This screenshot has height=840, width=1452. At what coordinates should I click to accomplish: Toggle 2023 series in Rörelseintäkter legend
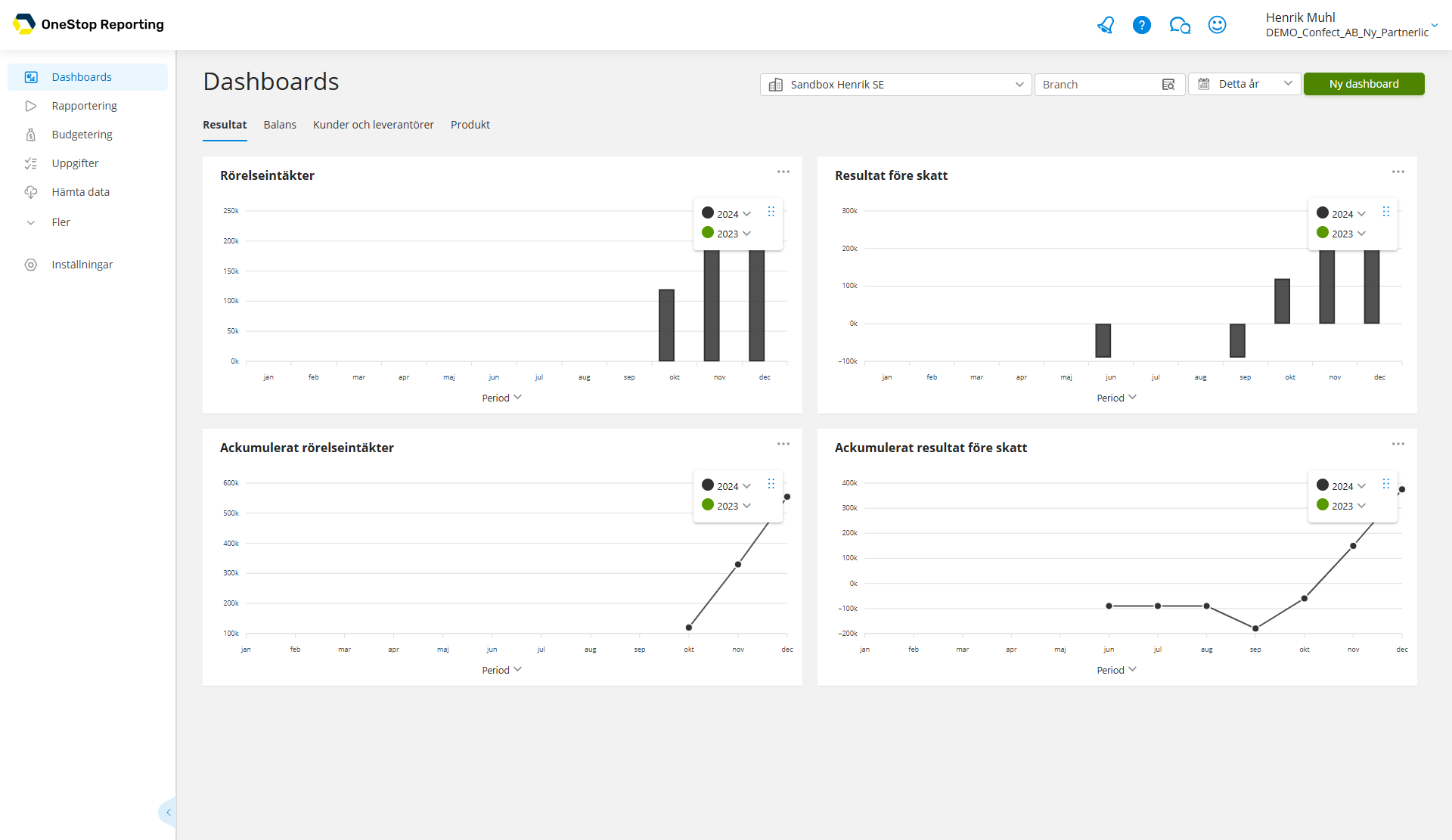coord(728,234)
